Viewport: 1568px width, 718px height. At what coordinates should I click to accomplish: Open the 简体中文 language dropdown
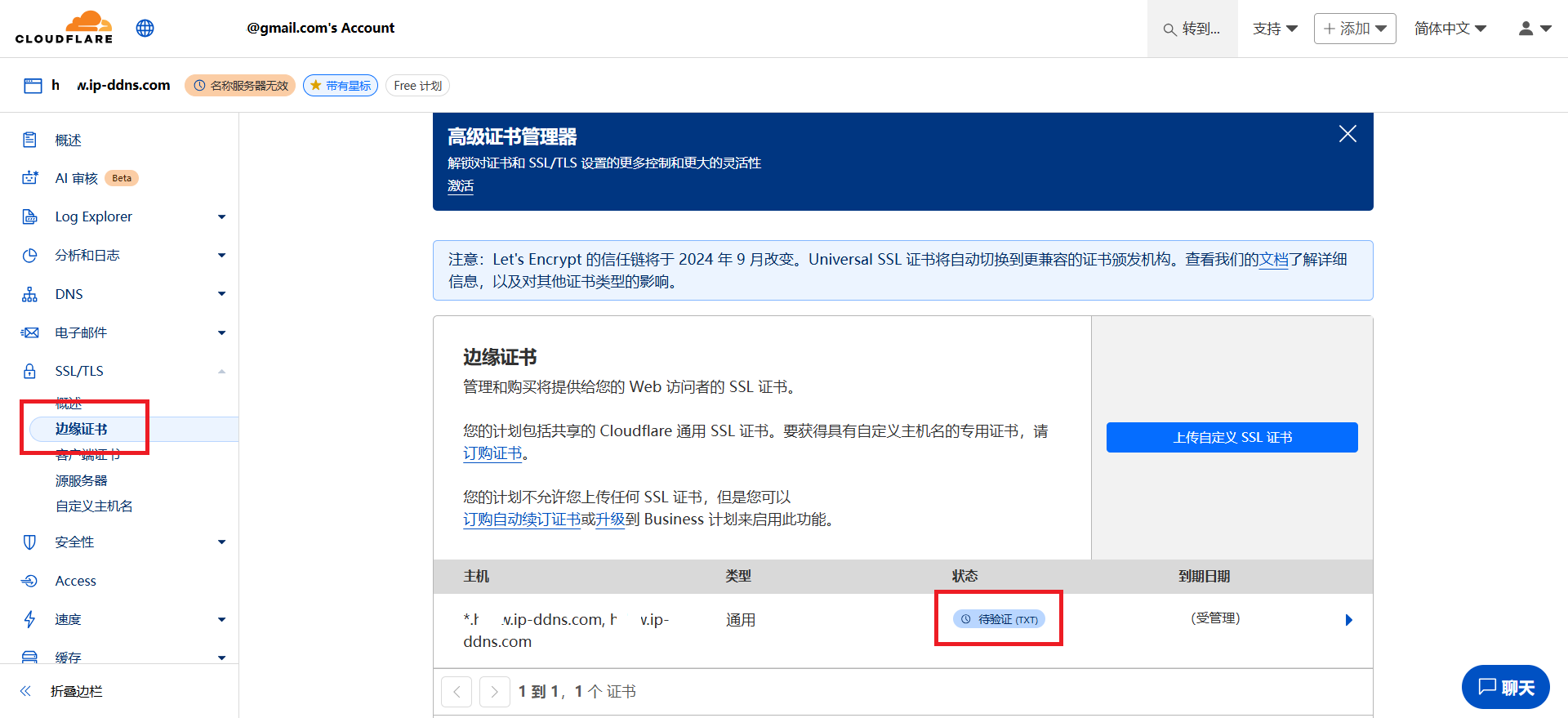(x=1450, y=29)
